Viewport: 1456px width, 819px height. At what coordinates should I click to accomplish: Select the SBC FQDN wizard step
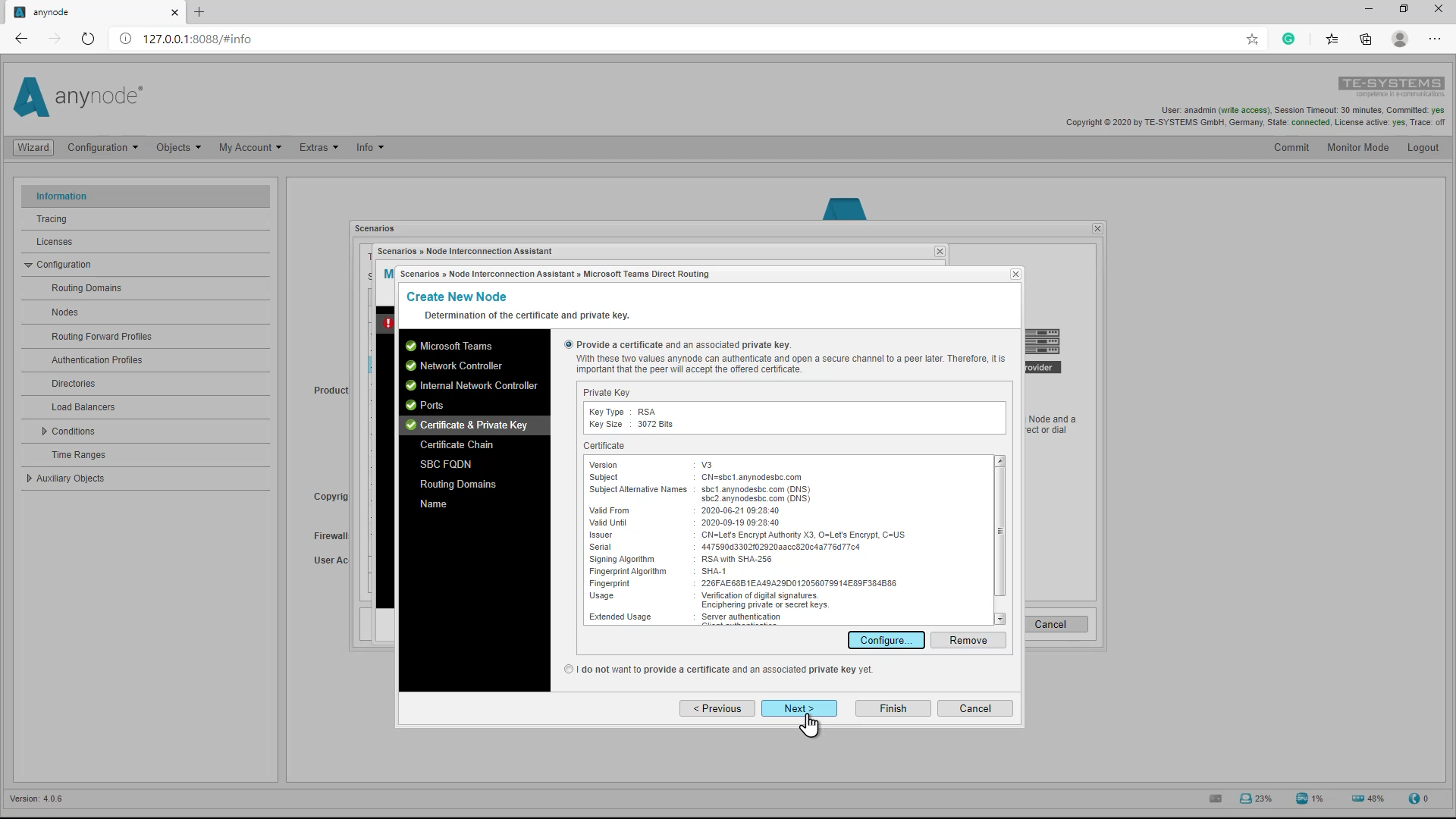[x=445, y=464]
